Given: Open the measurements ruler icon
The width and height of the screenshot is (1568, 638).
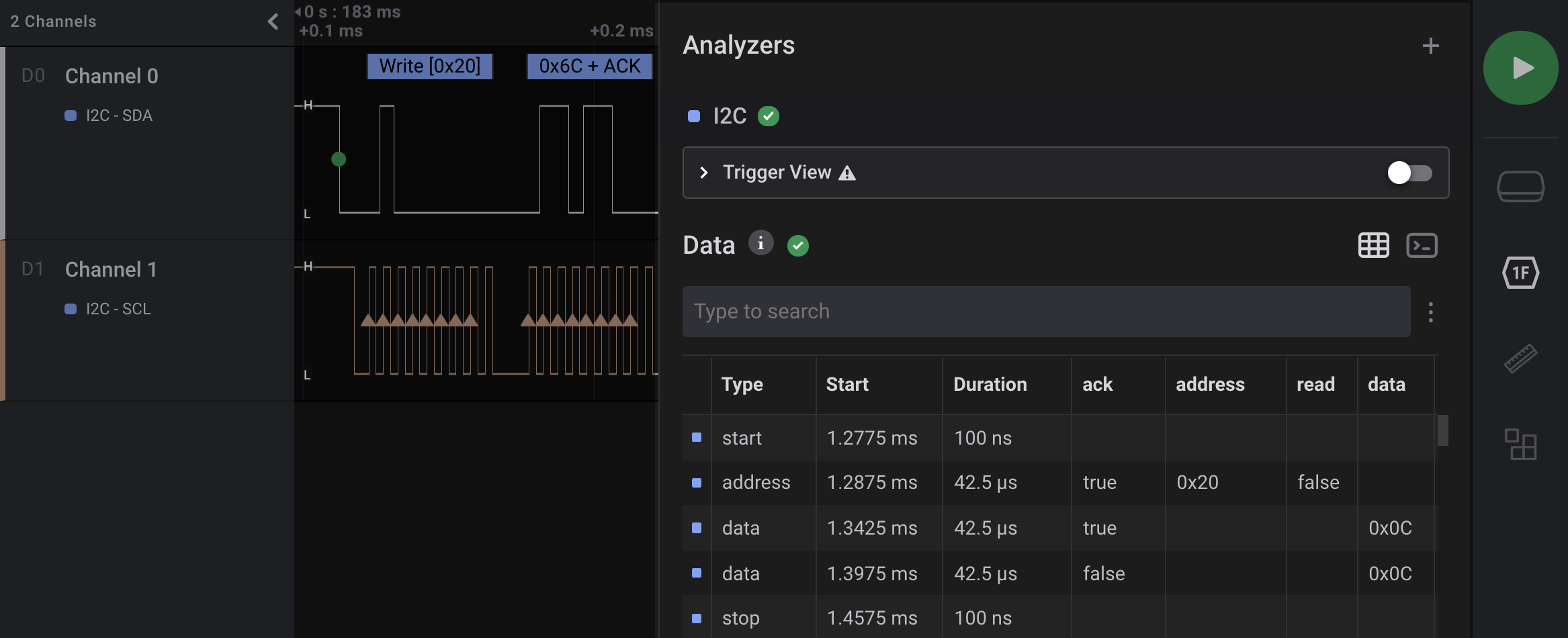Looking at the screenshot, I should click(x=1521, y=358).
